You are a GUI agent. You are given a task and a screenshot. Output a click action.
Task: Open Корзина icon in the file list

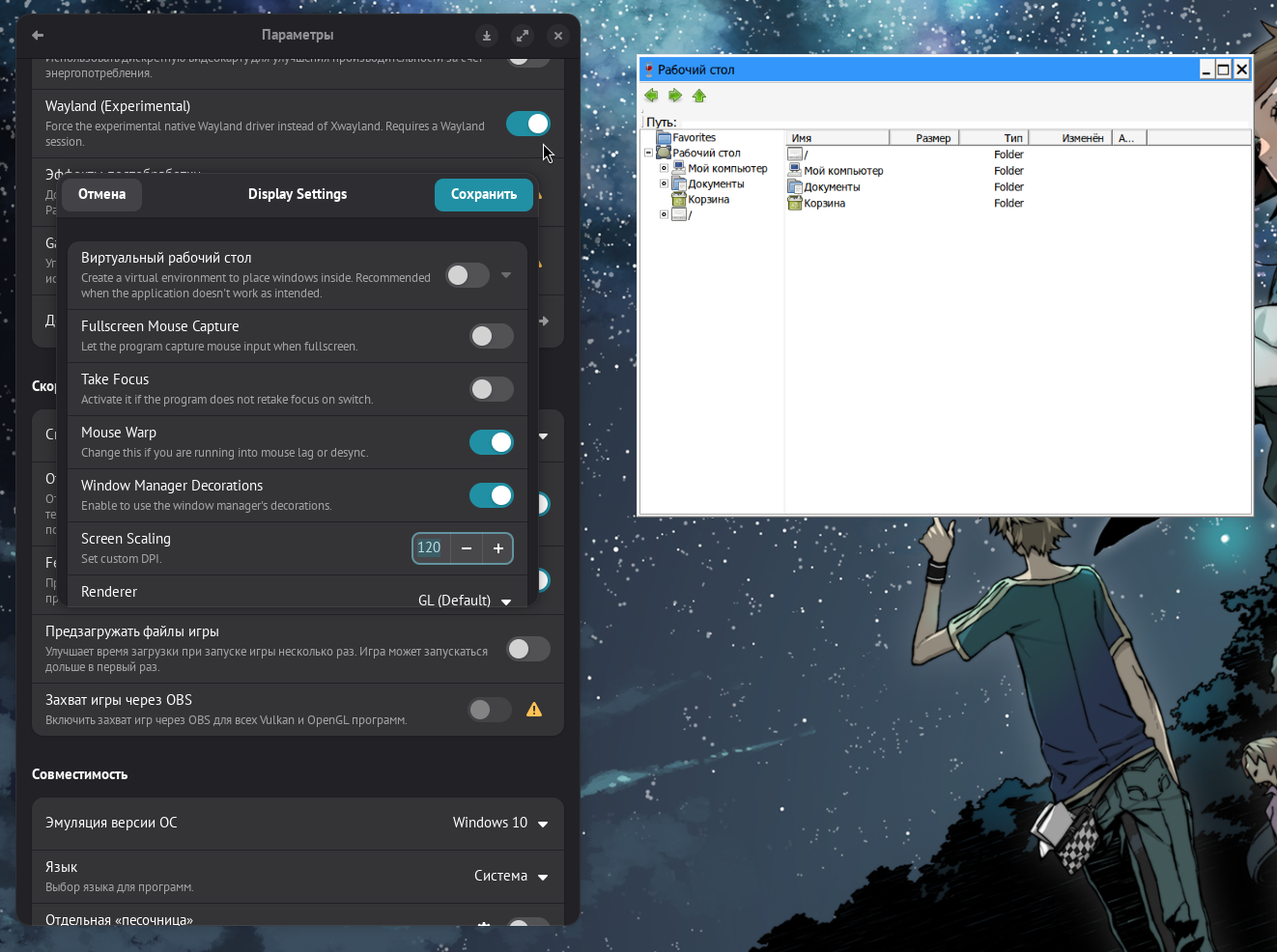click(795, 203)
